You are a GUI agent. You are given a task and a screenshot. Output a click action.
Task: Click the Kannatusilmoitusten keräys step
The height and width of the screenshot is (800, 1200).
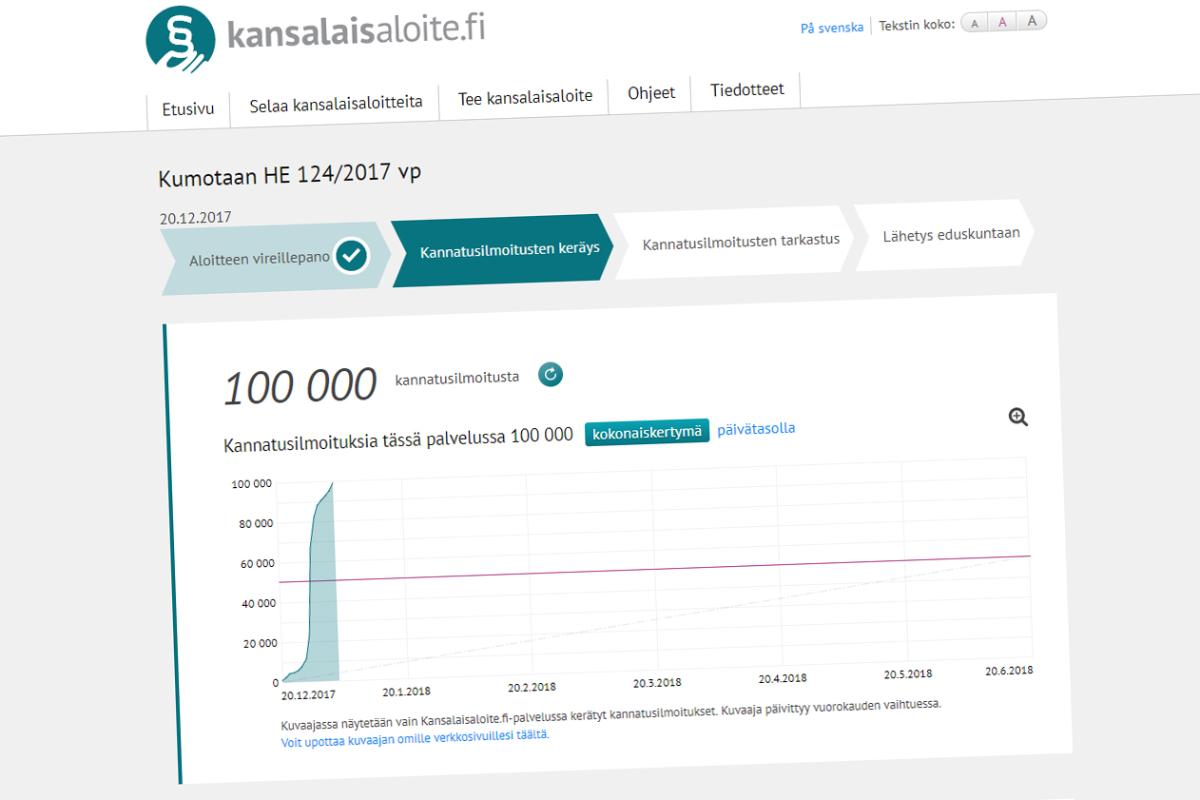pyautogui.click(x=502, y=250)
